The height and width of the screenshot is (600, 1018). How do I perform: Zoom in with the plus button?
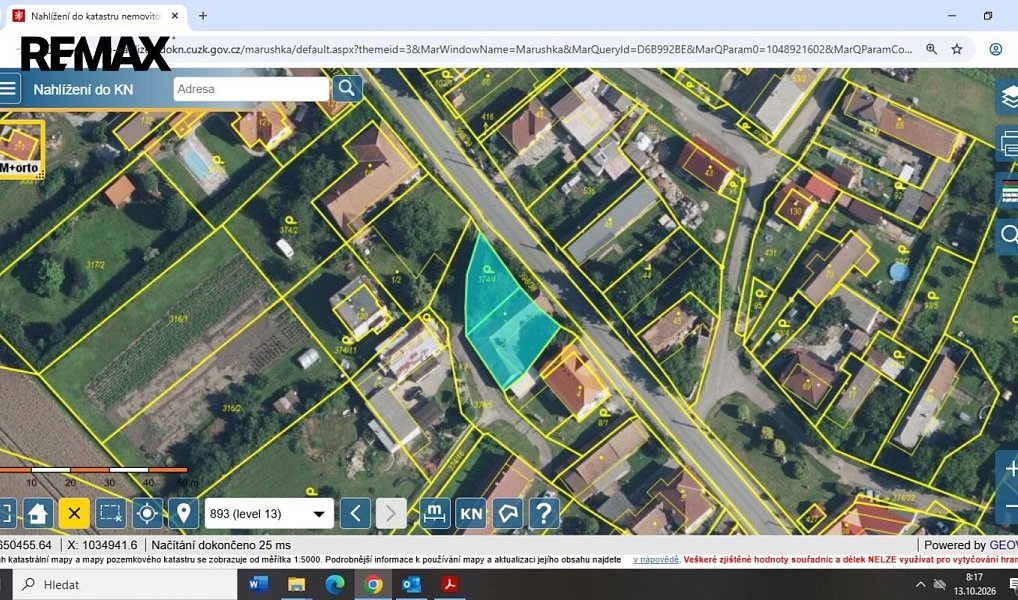[x=1010, y=469]
